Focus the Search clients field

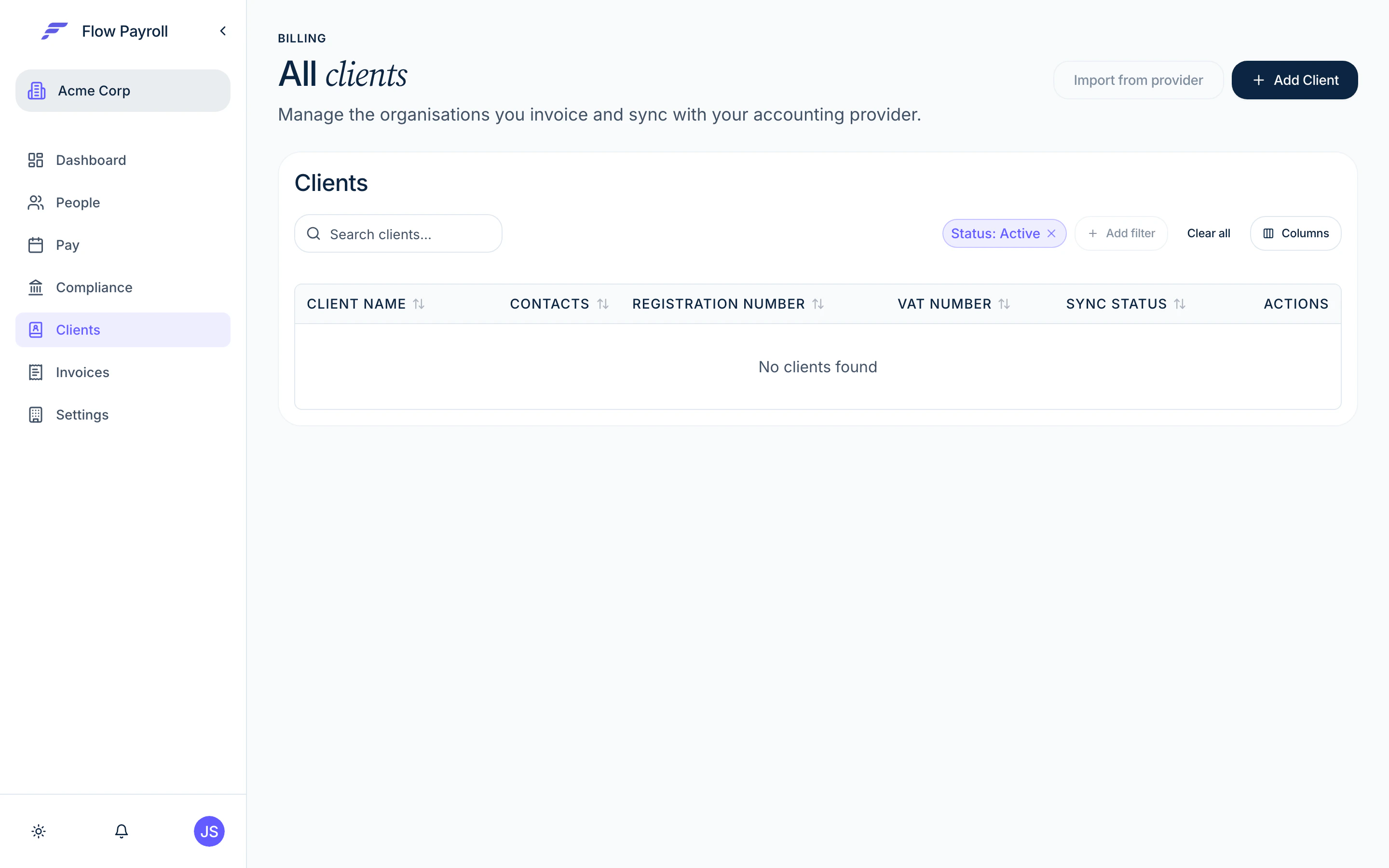398,234
